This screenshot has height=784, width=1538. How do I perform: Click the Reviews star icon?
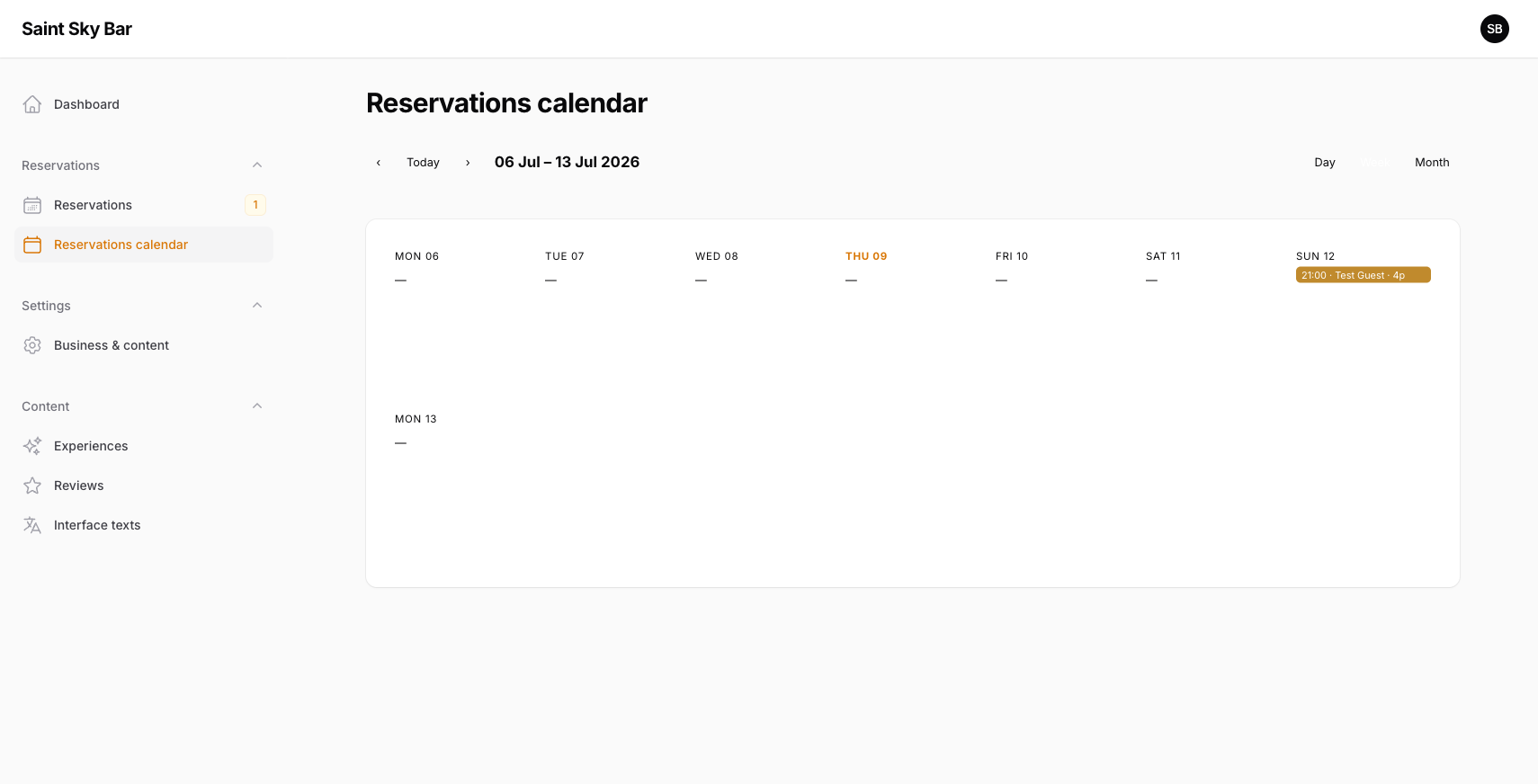[32, 486]
